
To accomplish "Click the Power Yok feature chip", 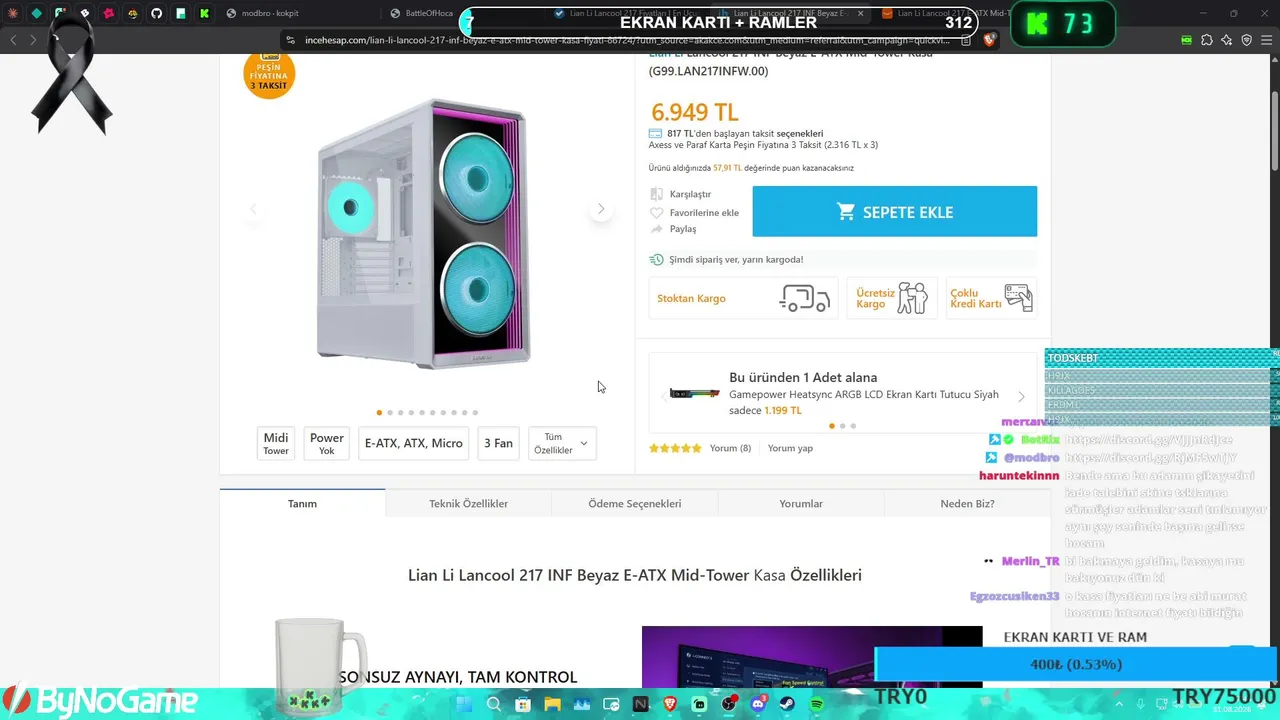I will click(x=327, y=443).
